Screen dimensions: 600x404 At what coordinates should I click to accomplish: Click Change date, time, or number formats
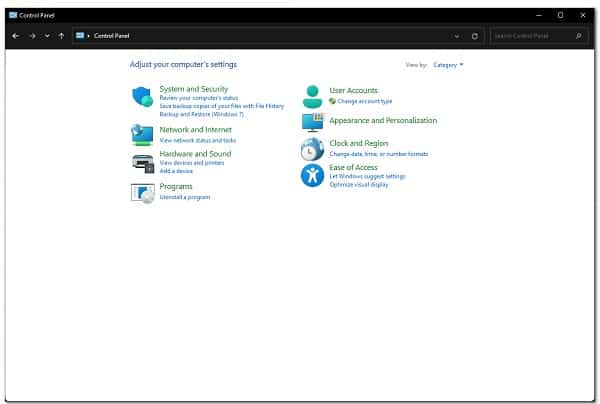379,154
